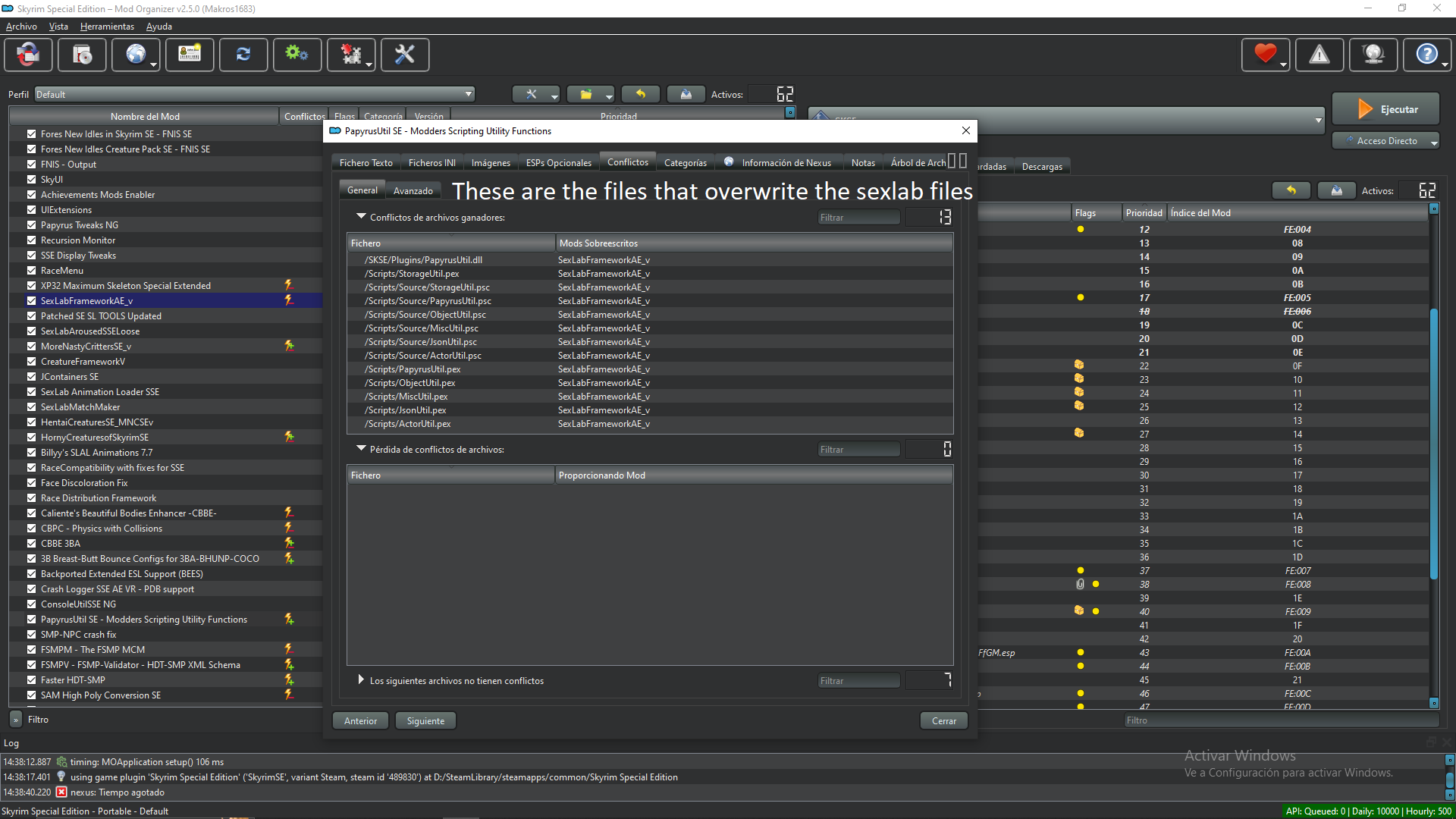The image size is (1456, 819).
Task: Switch to the Fichero Texto tab
Action: point(366,163)
